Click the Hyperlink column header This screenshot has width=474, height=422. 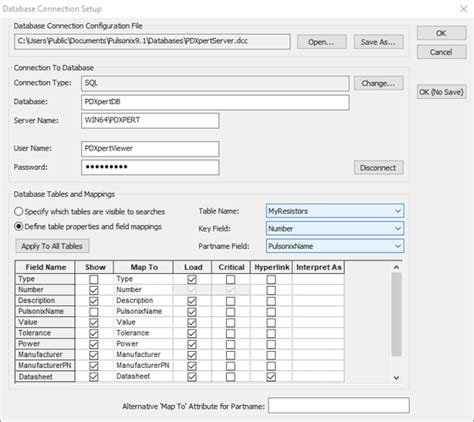click(x=272, y=267)
